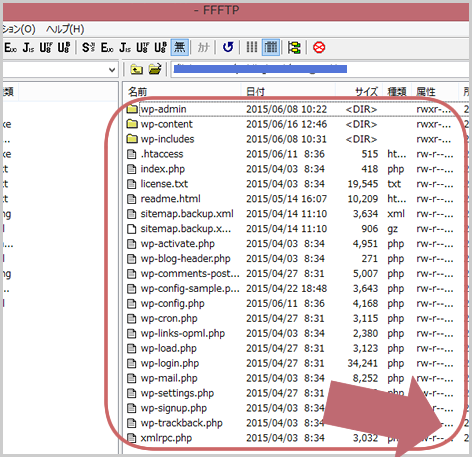Screen dimensions: 472x457
Task: Select the wp-load.php file name
Action: [x=169, y=348]
